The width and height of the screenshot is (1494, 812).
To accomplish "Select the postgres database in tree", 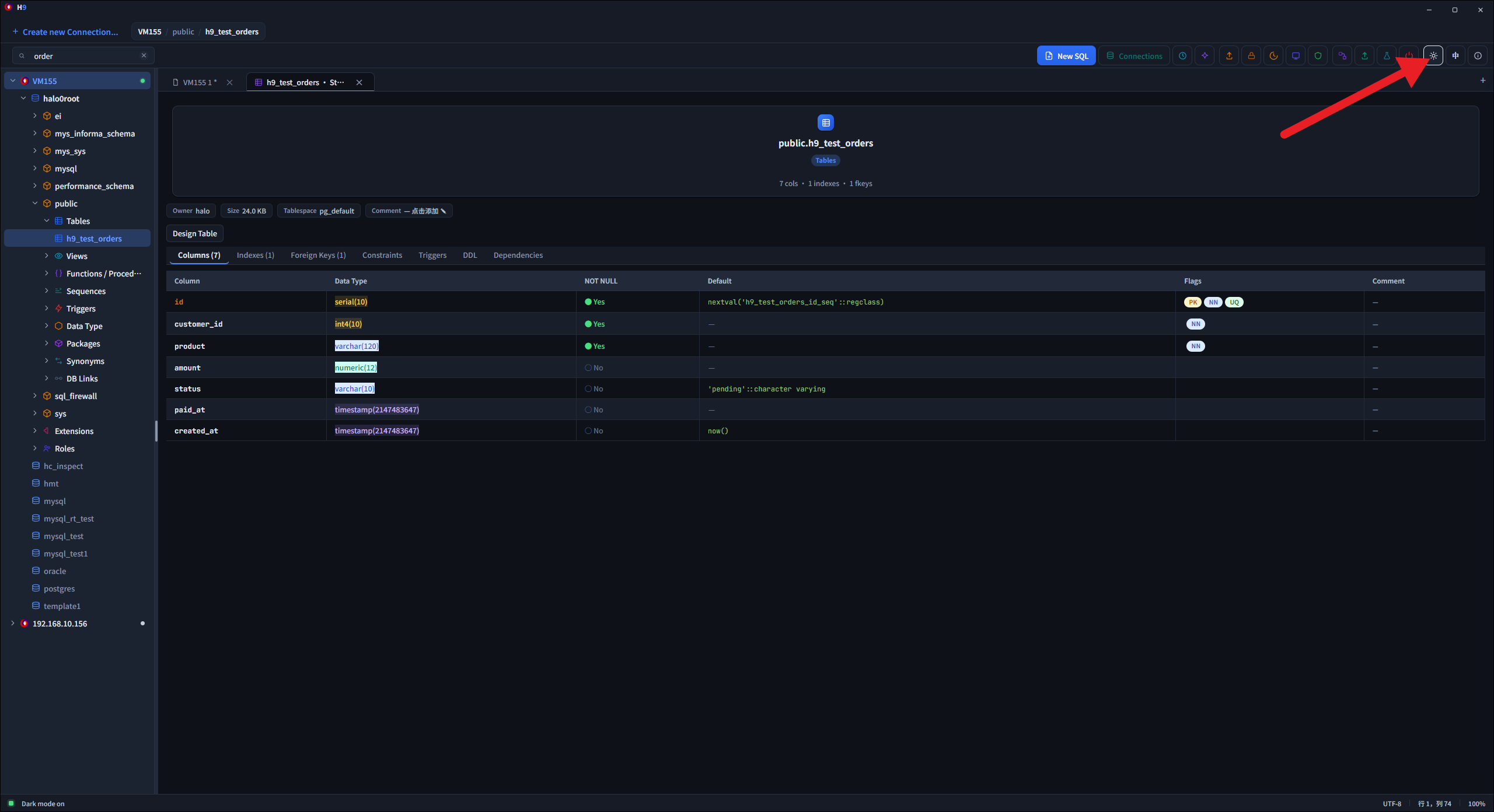I will 59,589.
